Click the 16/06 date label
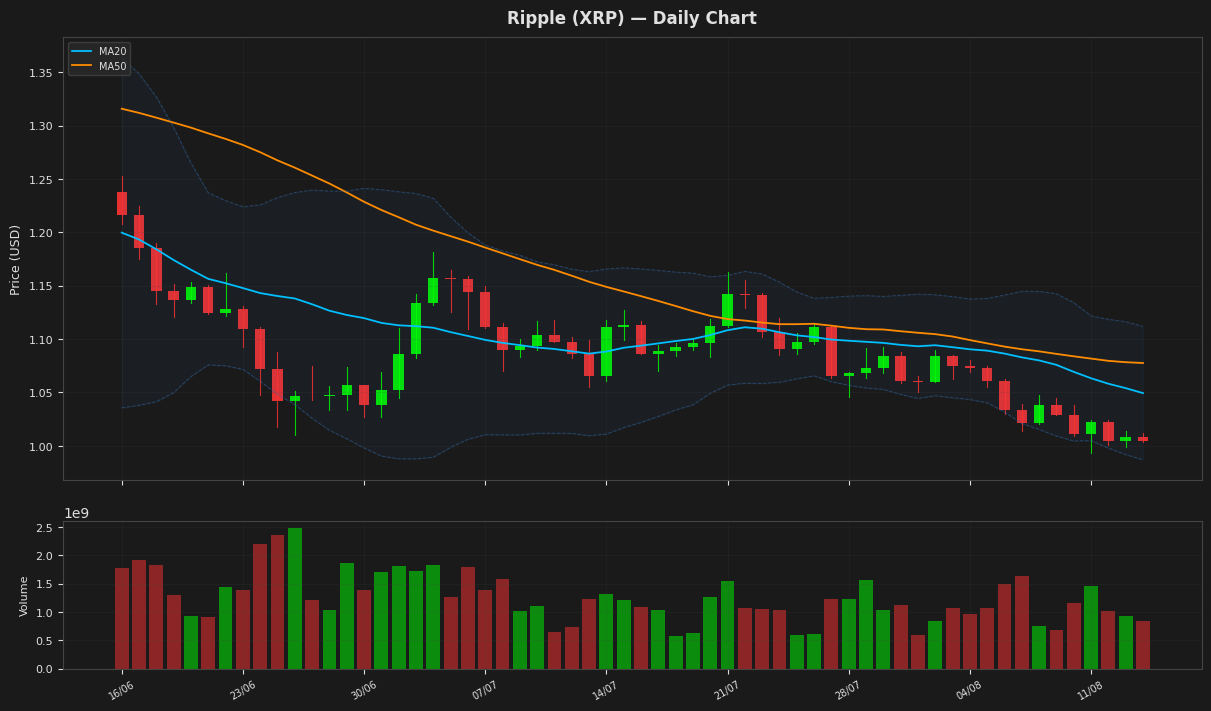This screenshot has height=711, width=1211. click(122, 691)
